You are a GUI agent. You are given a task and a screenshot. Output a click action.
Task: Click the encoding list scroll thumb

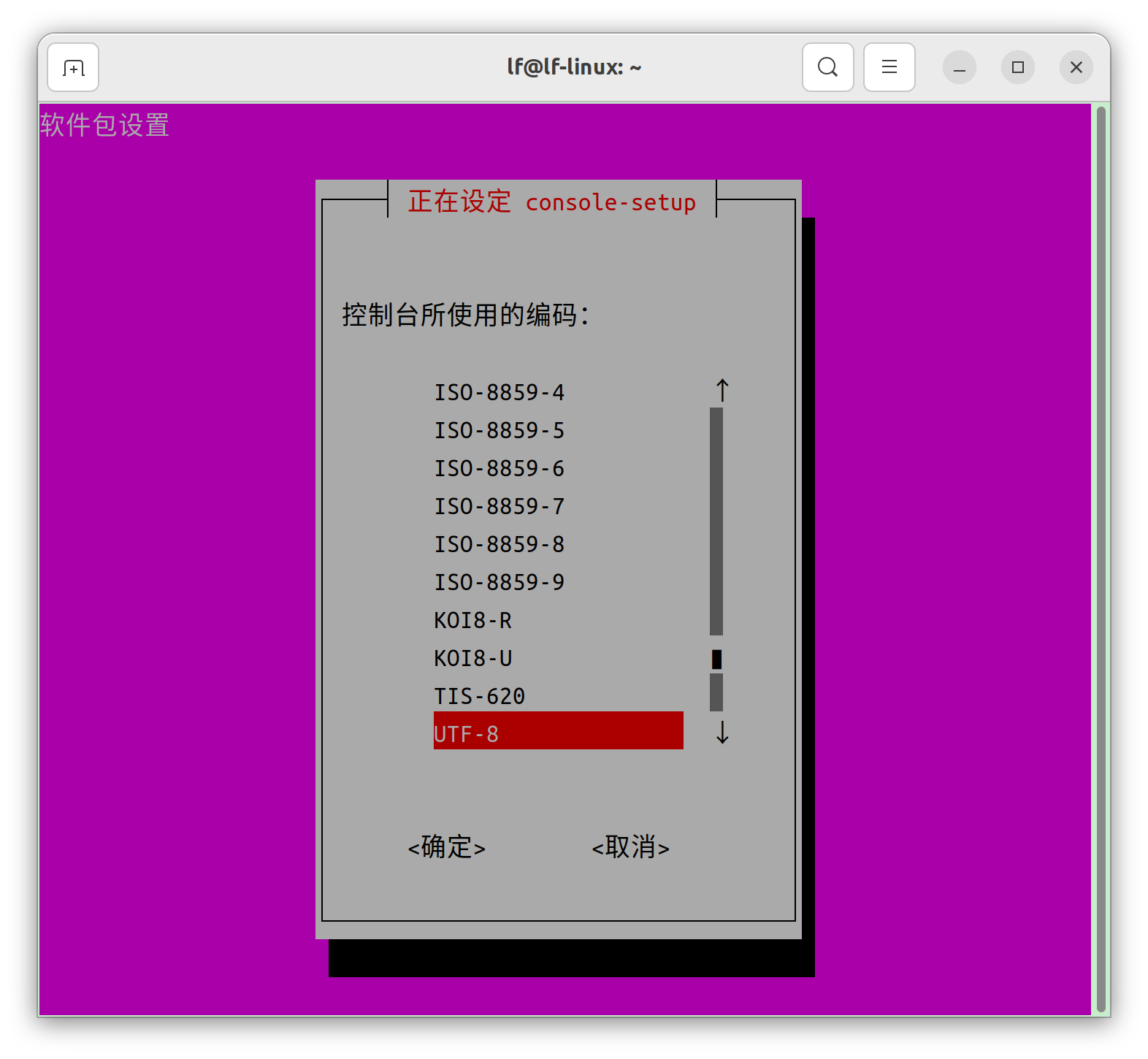click(x=716, y=659)
